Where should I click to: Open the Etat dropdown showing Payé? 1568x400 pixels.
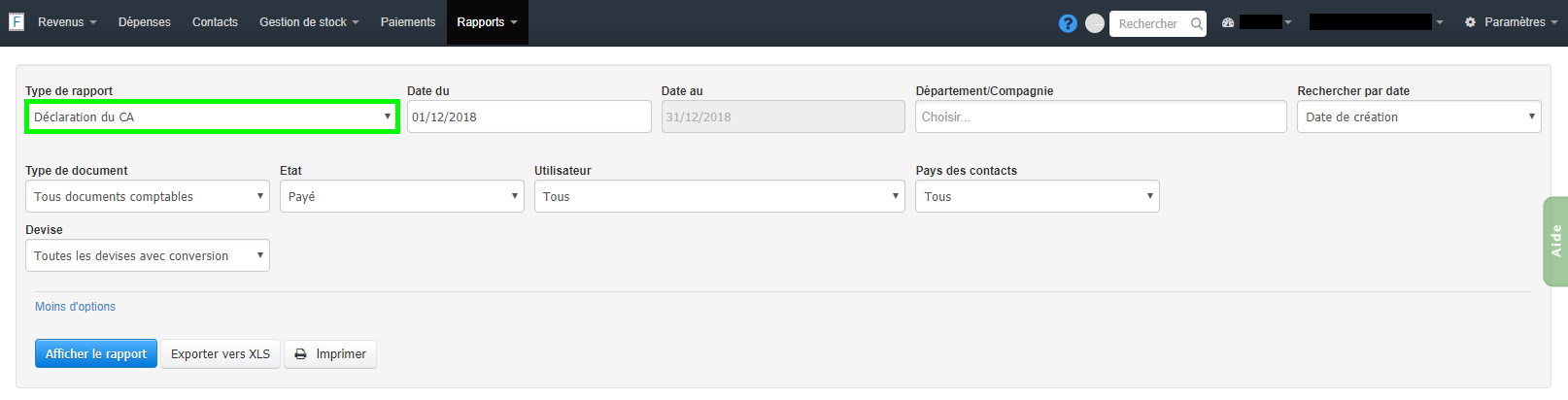[401, 197]
